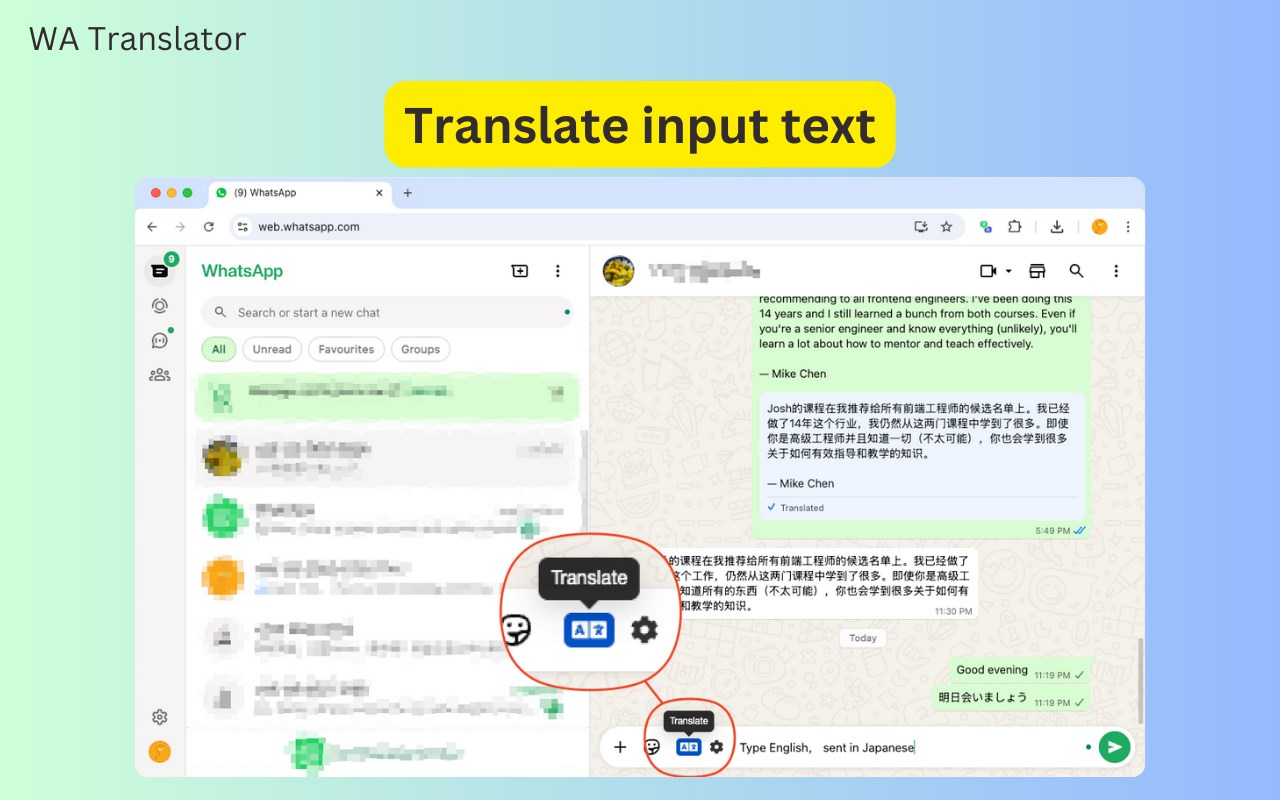Viewport: 1280px width, 800px height.
Task: Open the contact's avatar in the chat header
Action: pyautogui.click(x=619, y=271)
